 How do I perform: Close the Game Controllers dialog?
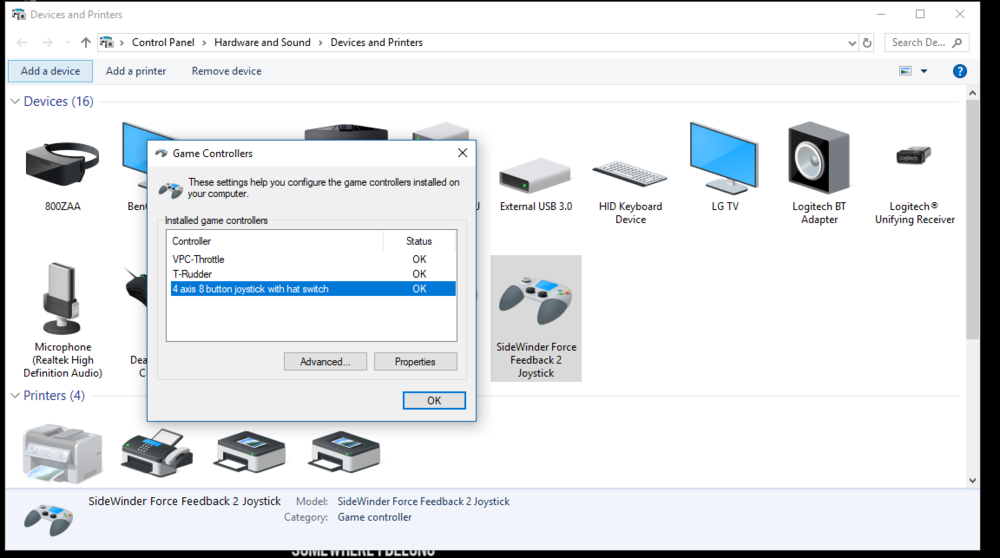pyautogui.click(x=462, y=153)
